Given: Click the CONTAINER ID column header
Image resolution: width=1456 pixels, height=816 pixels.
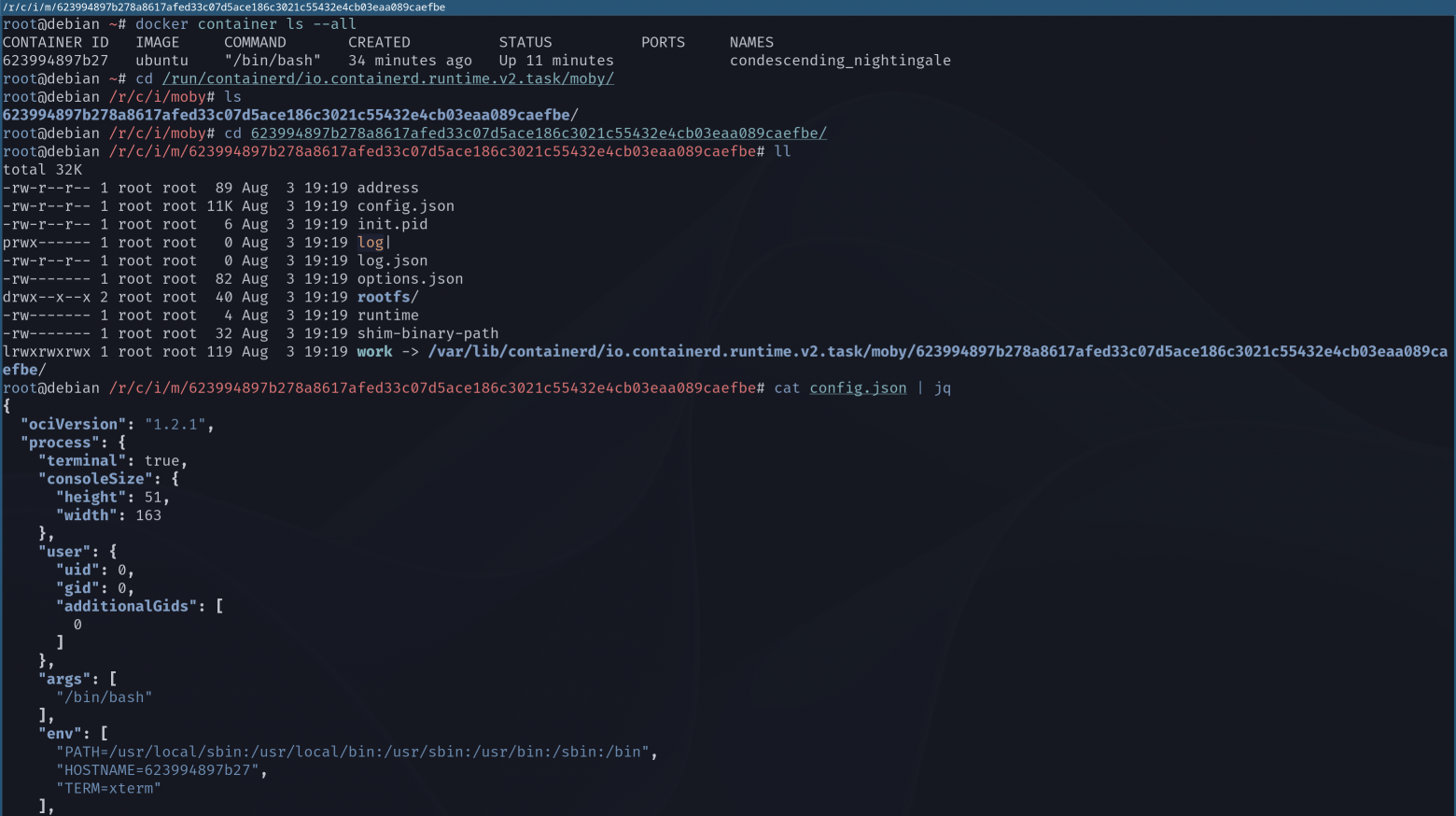Looking at the screenshot, I should [55, 42].
